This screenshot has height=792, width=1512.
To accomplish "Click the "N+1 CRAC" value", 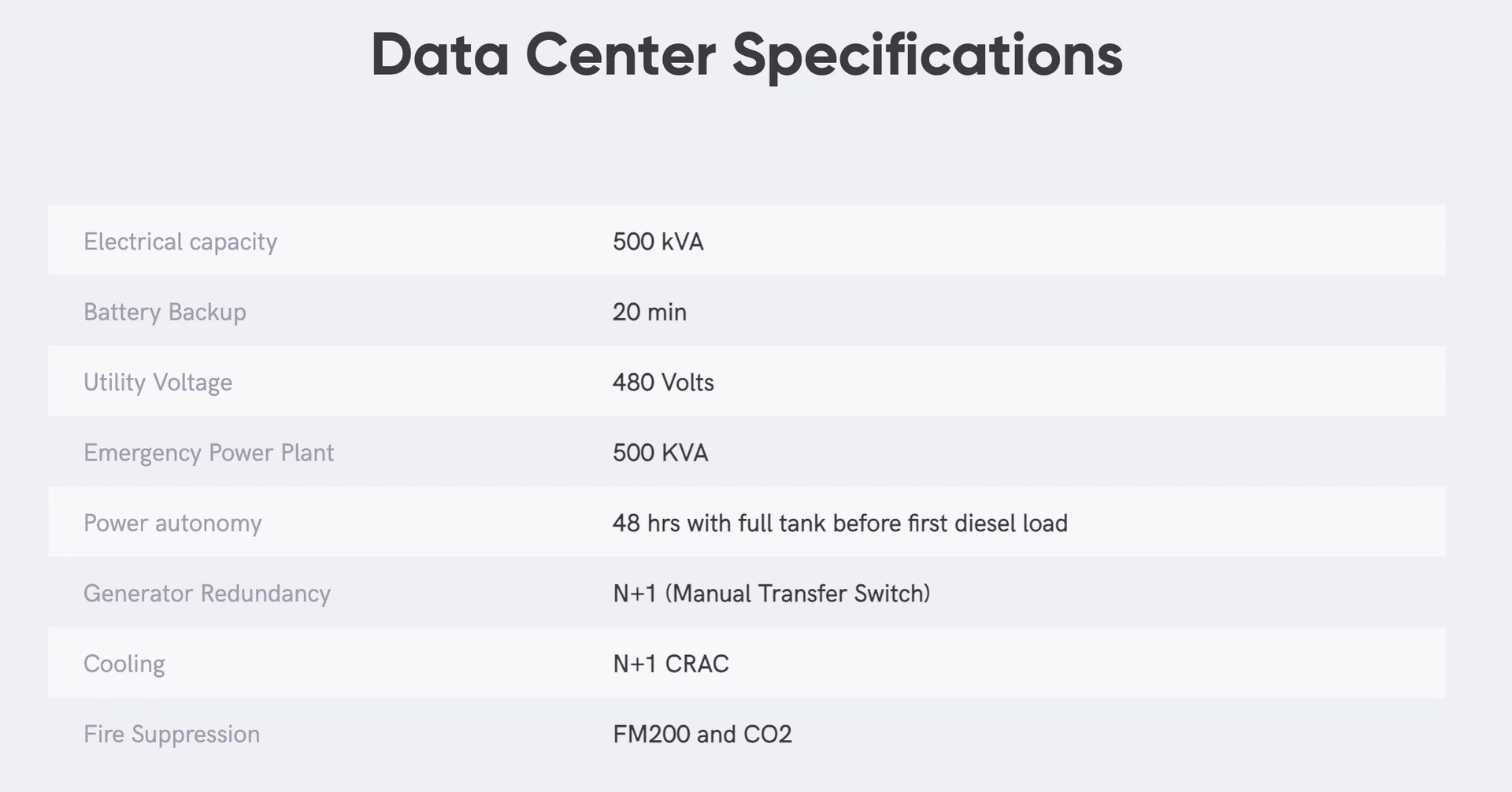I will point(670,664).
